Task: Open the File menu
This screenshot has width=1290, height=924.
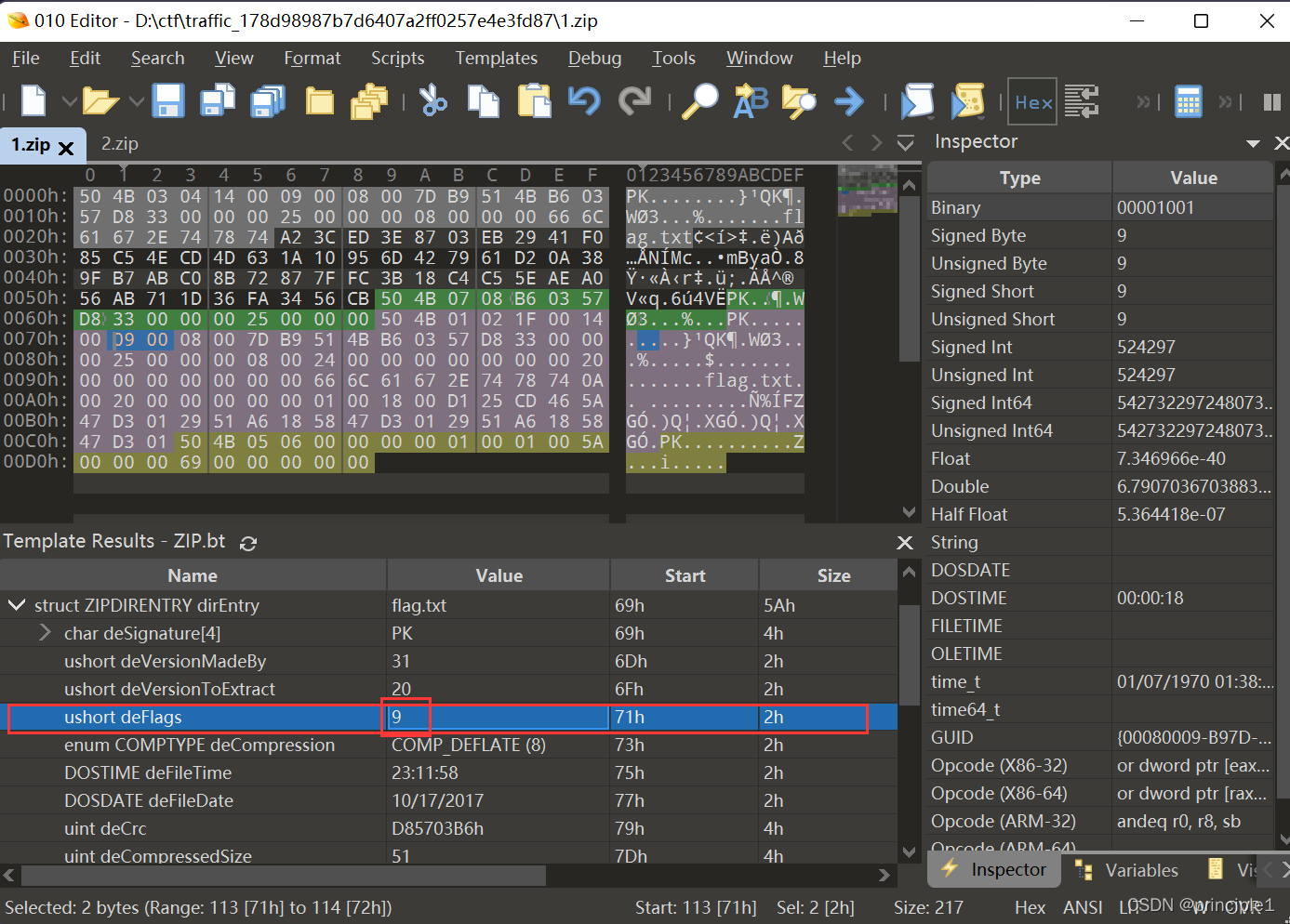Action: (26, 58)
